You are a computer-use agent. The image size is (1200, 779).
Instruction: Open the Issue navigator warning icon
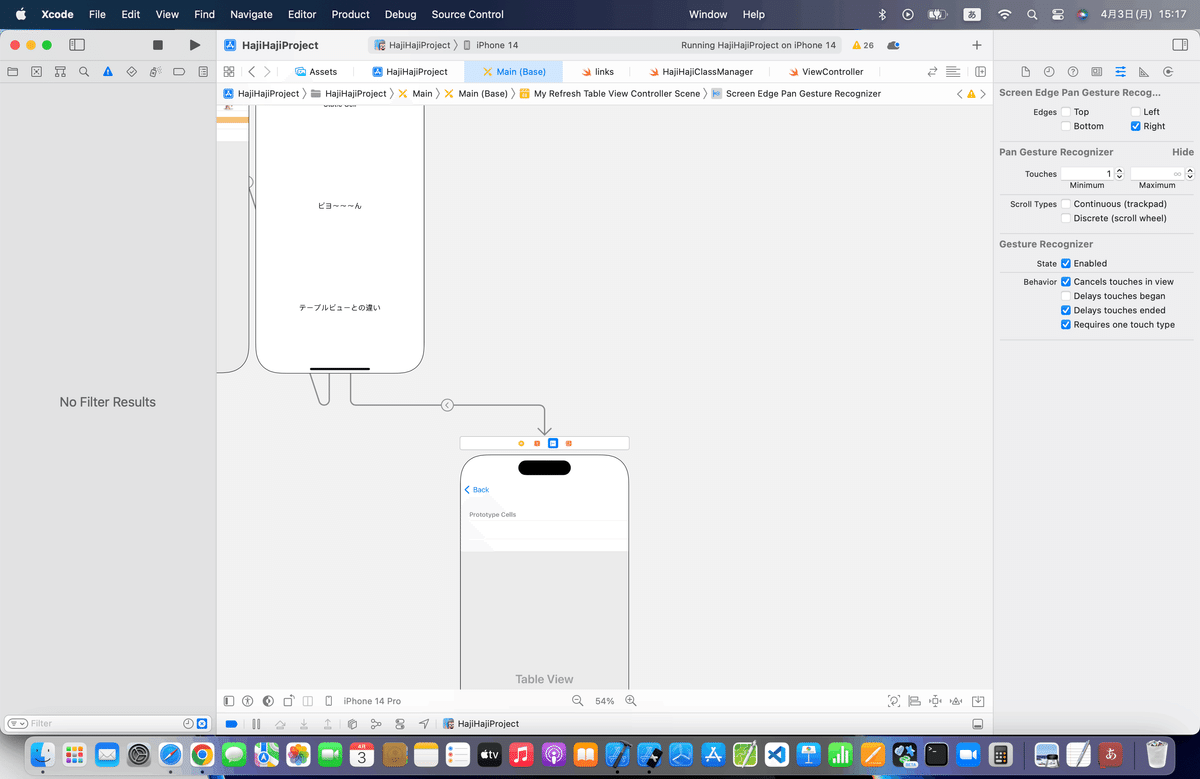(108, 72)
